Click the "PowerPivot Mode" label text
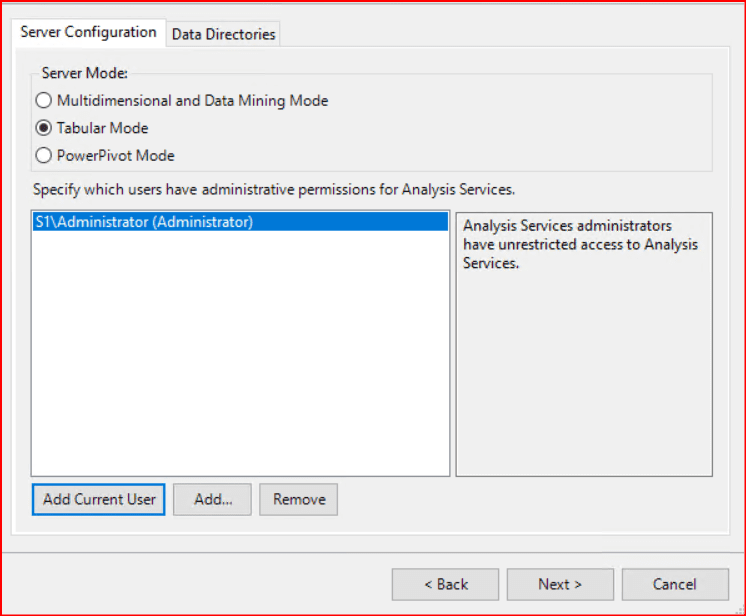Image resolution: width=746 pixels, height=616 pixels. click(x=115, y=155)
